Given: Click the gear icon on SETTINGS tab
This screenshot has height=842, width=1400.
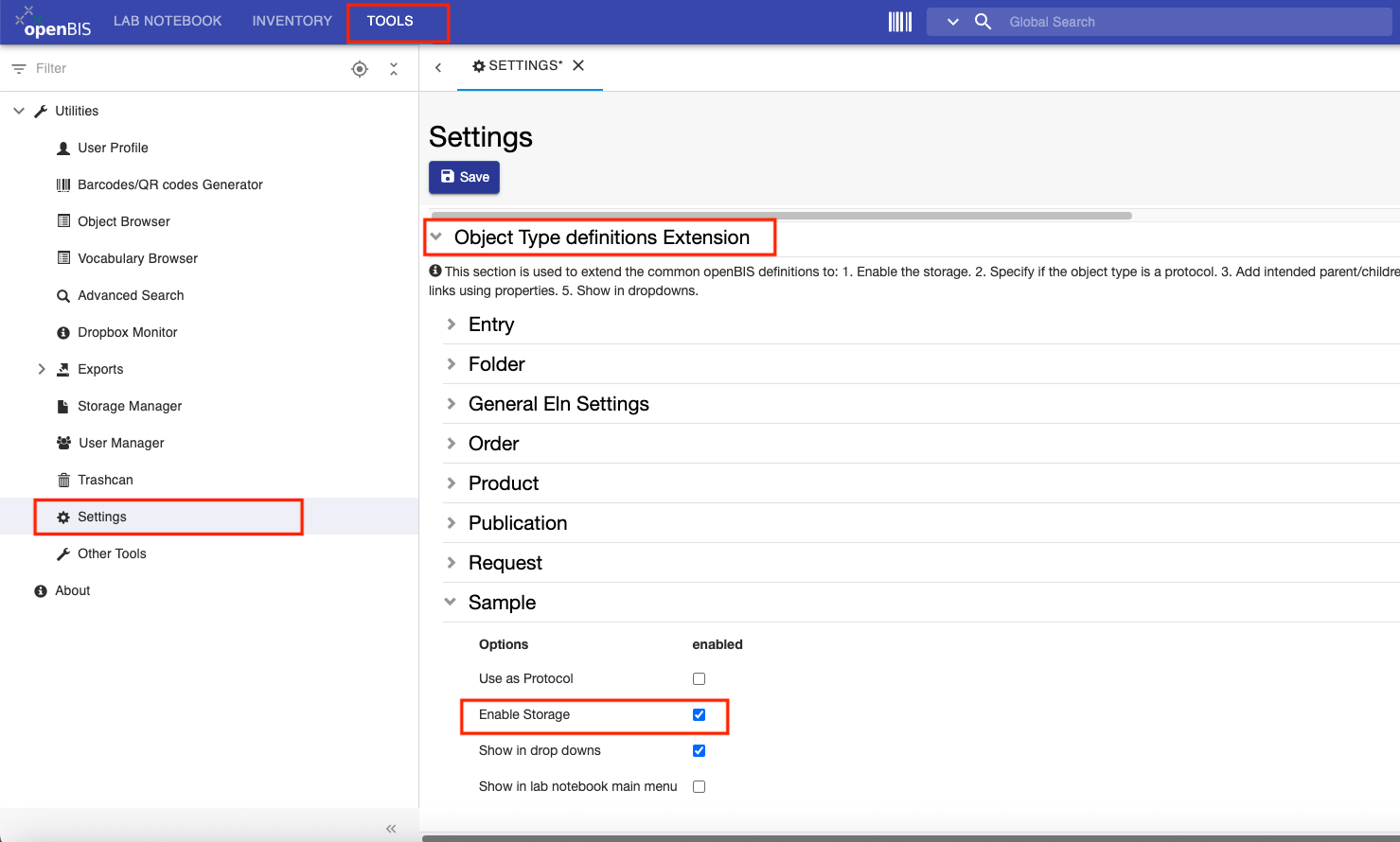Looking at the screenshot, I should [479, 65].
